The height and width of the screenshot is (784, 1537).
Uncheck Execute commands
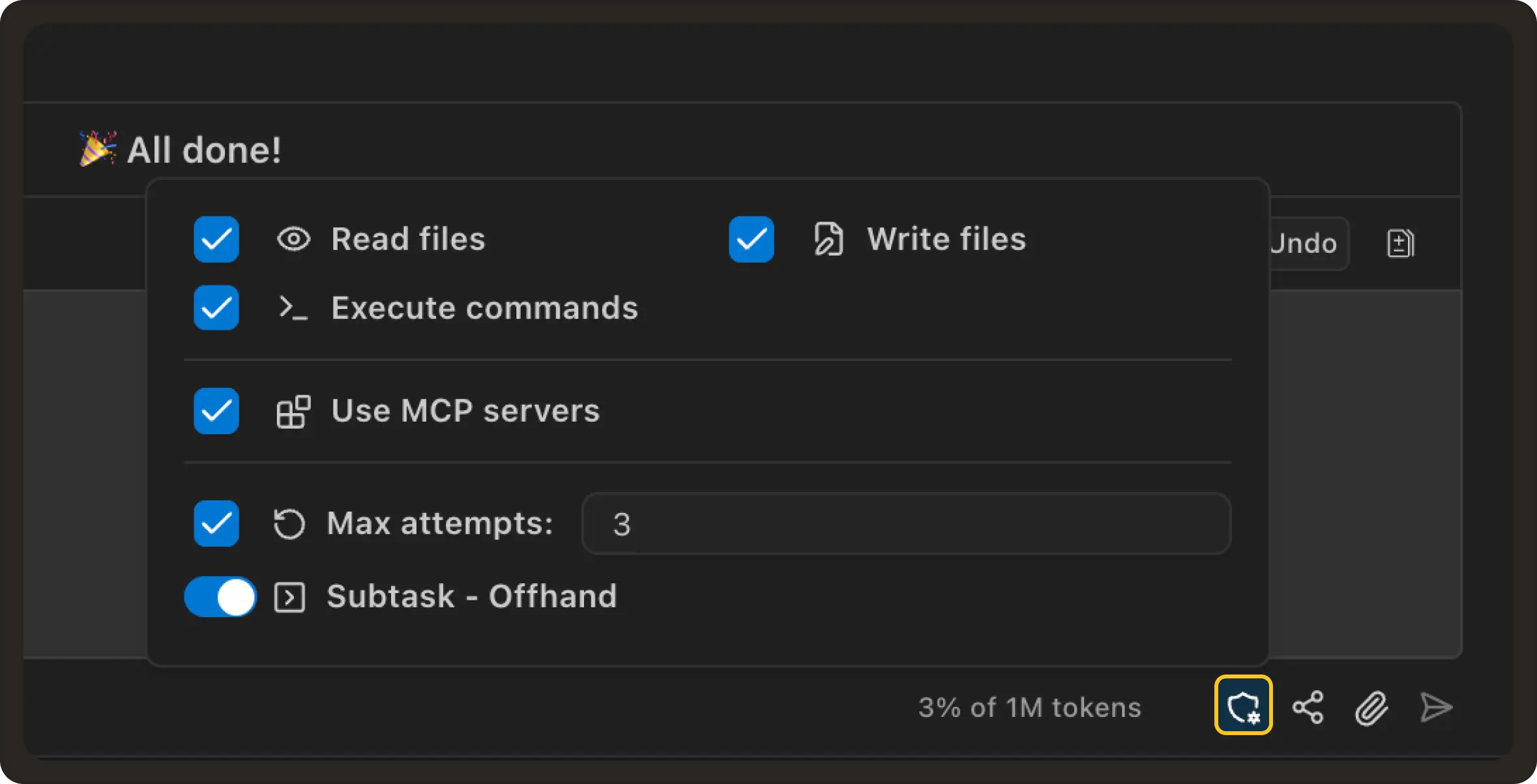[x=216, y=308]
